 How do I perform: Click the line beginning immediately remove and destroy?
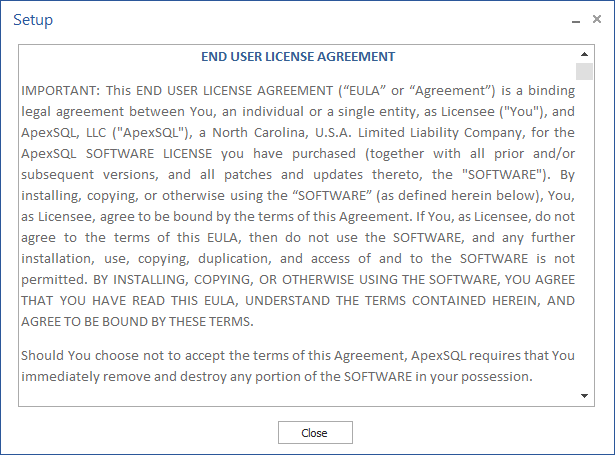tap(277, 377)
